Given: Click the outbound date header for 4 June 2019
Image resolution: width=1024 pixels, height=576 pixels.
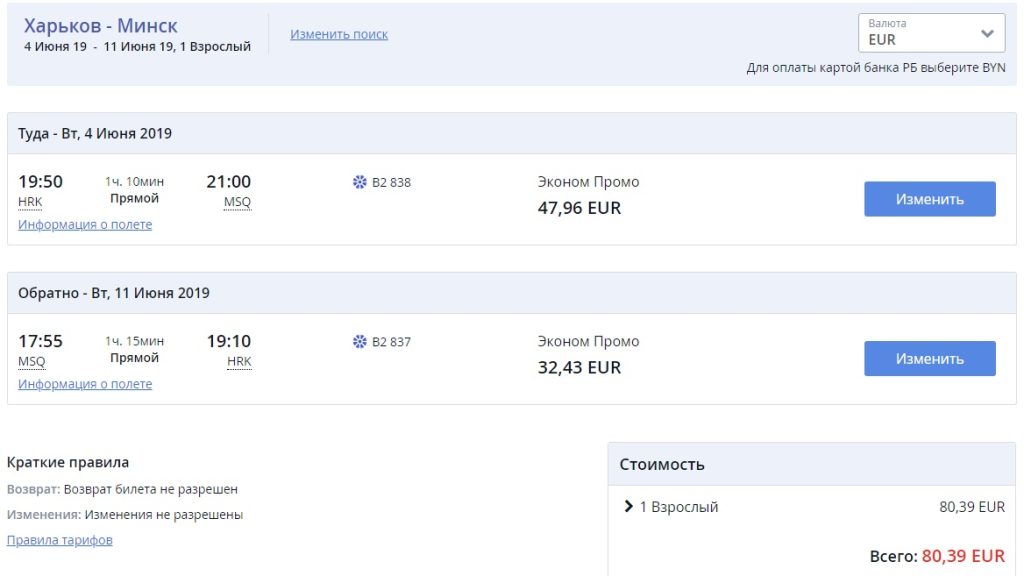Looking at the screenshot, I should pos(95,133).
